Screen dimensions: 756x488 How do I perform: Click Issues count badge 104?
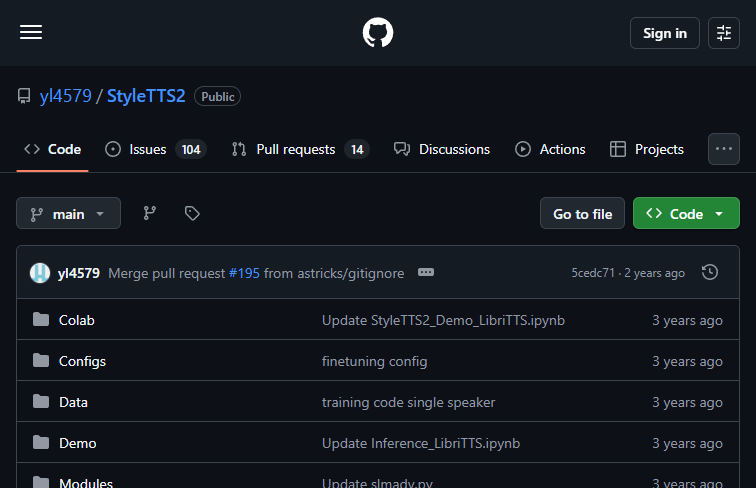[x=191, y=149]
